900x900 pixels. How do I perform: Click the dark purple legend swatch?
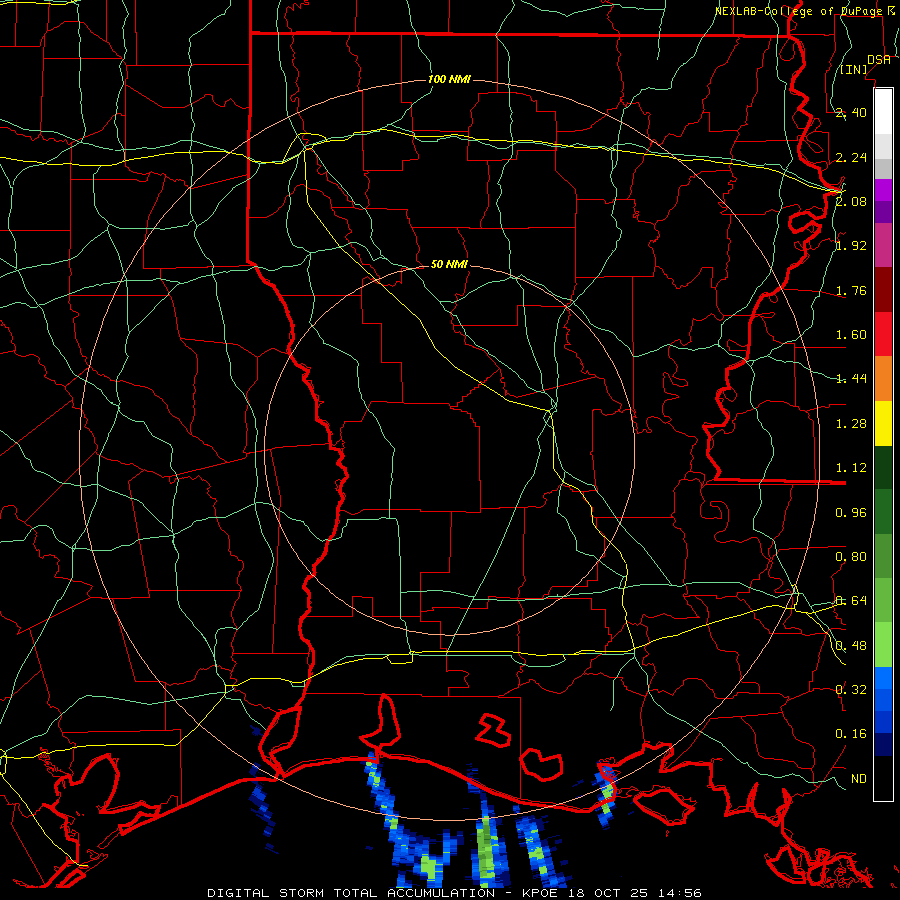pyautogui.click(x=883, y=212)
